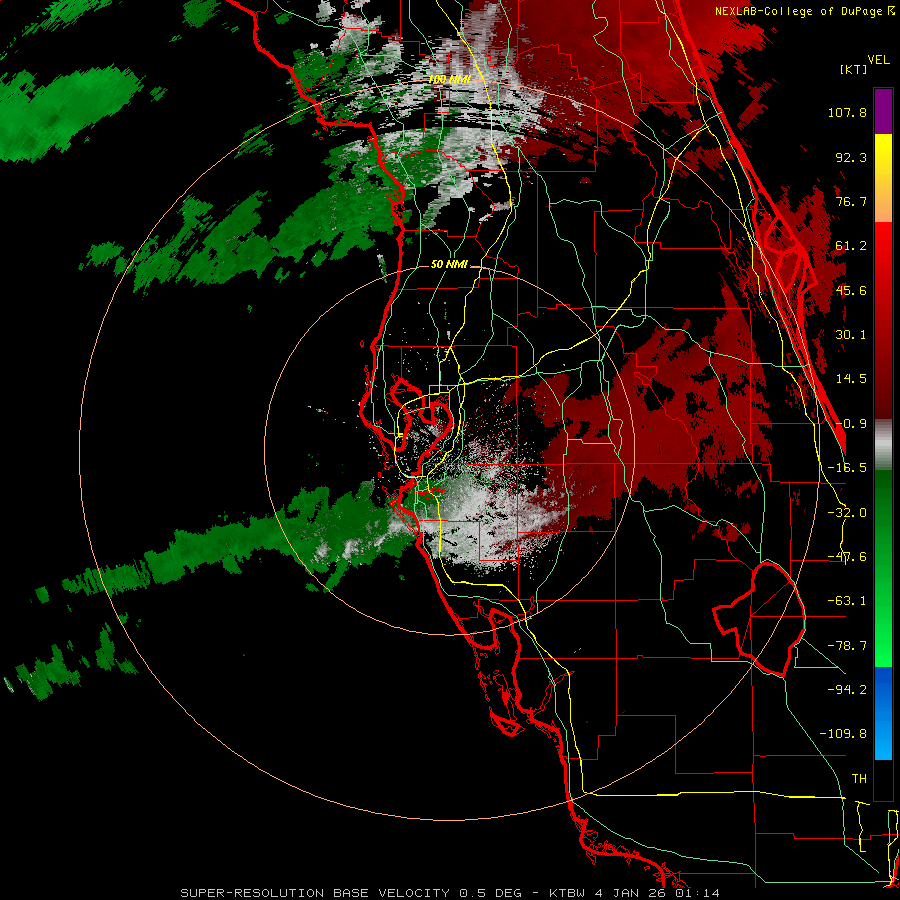Select the -63.1 scale value
The image size is (900, 900).
pos(847,601)
